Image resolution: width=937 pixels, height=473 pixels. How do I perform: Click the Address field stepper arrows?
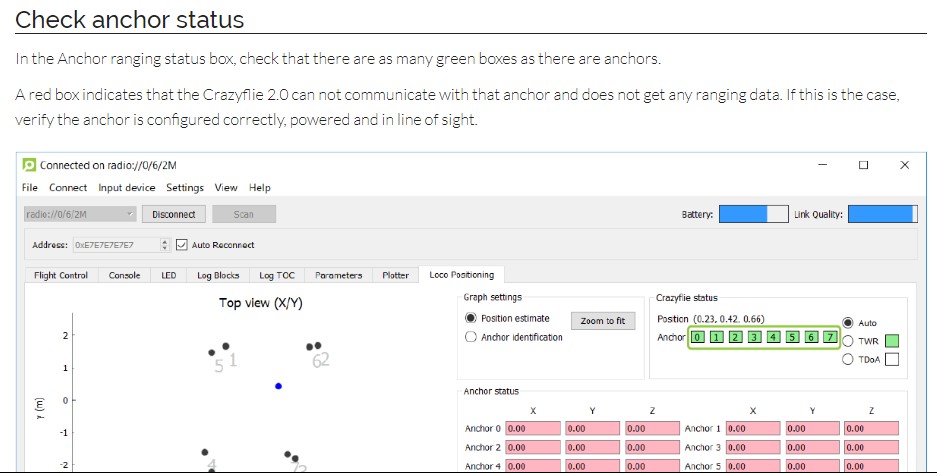point(165,245)
